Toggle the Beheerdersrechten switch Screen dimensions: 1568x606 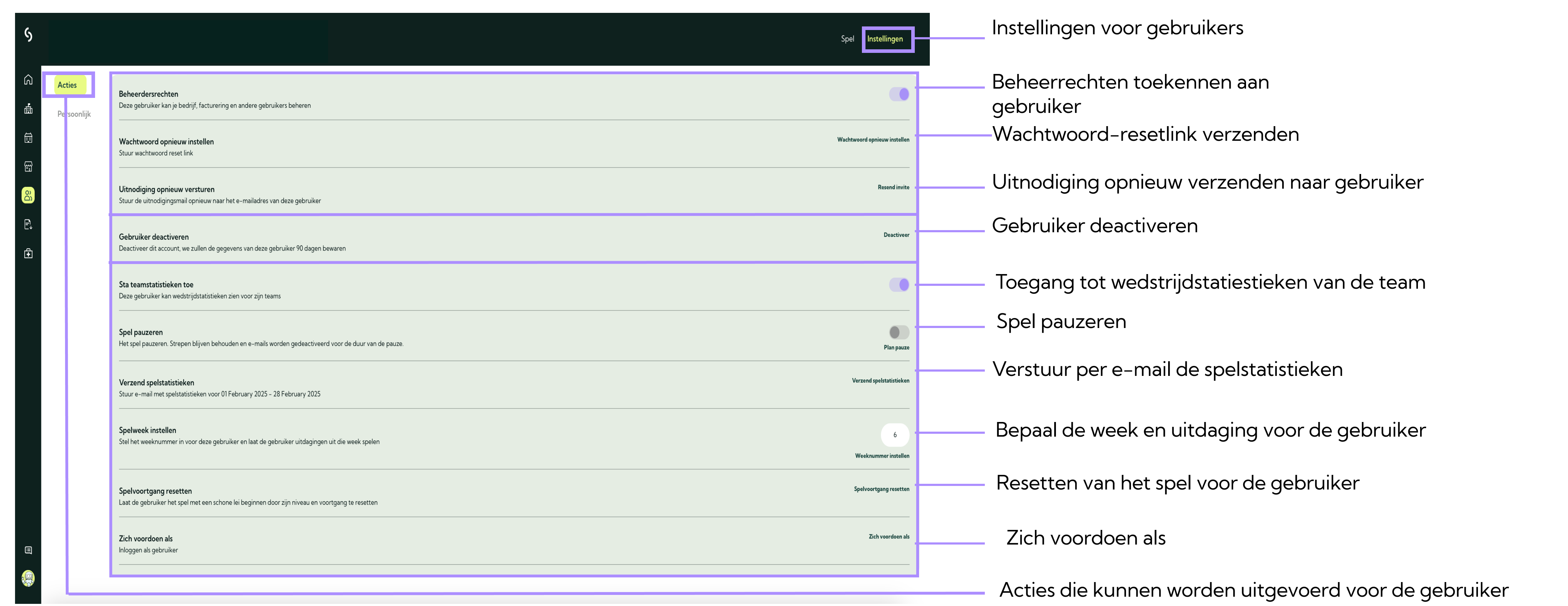899,94
